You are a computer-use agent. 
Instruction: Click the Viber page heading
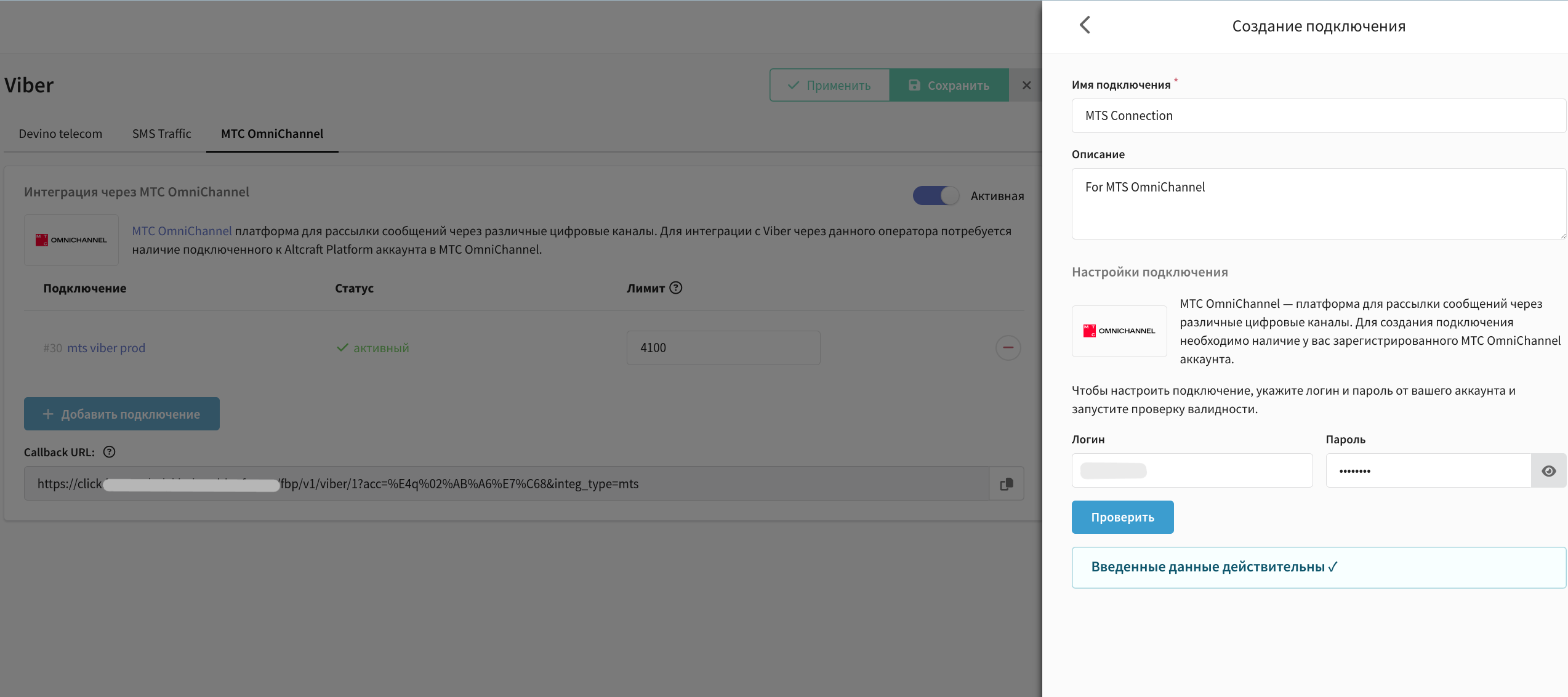(29, 85)
